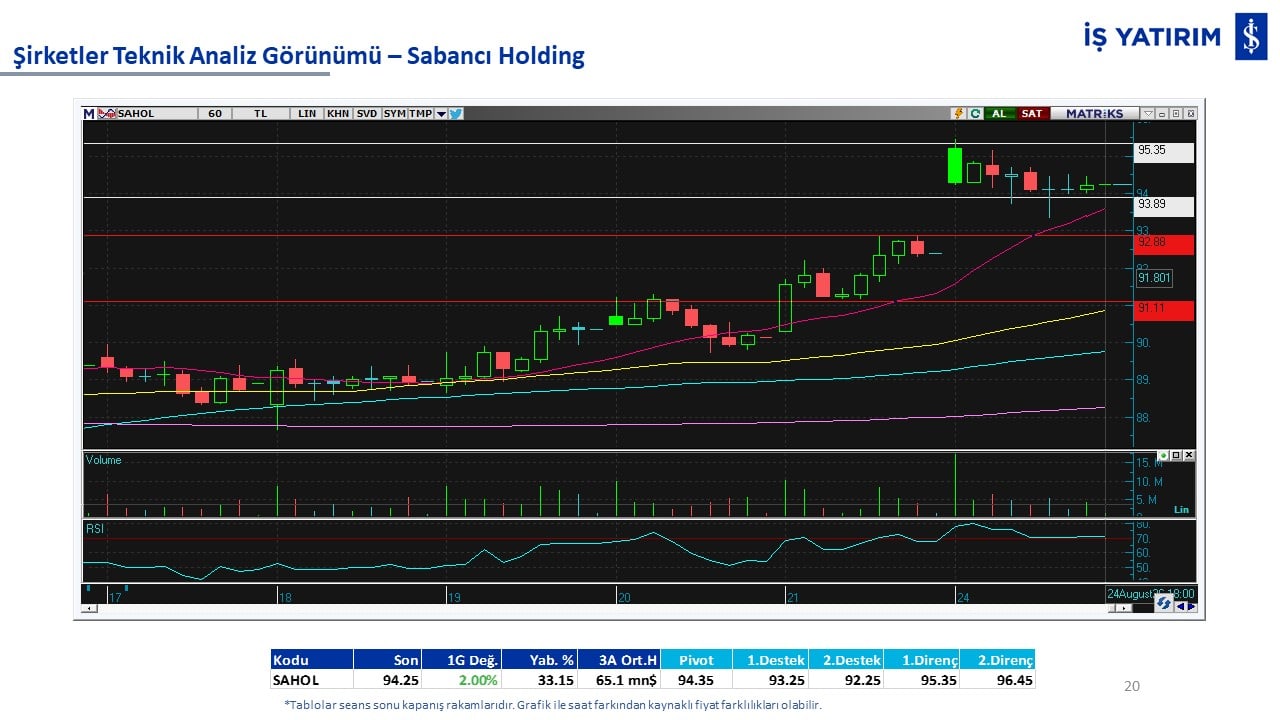Close the SAHOL chart window
The width and height of the screenshot is (1280, 720).
(1190, 114)
